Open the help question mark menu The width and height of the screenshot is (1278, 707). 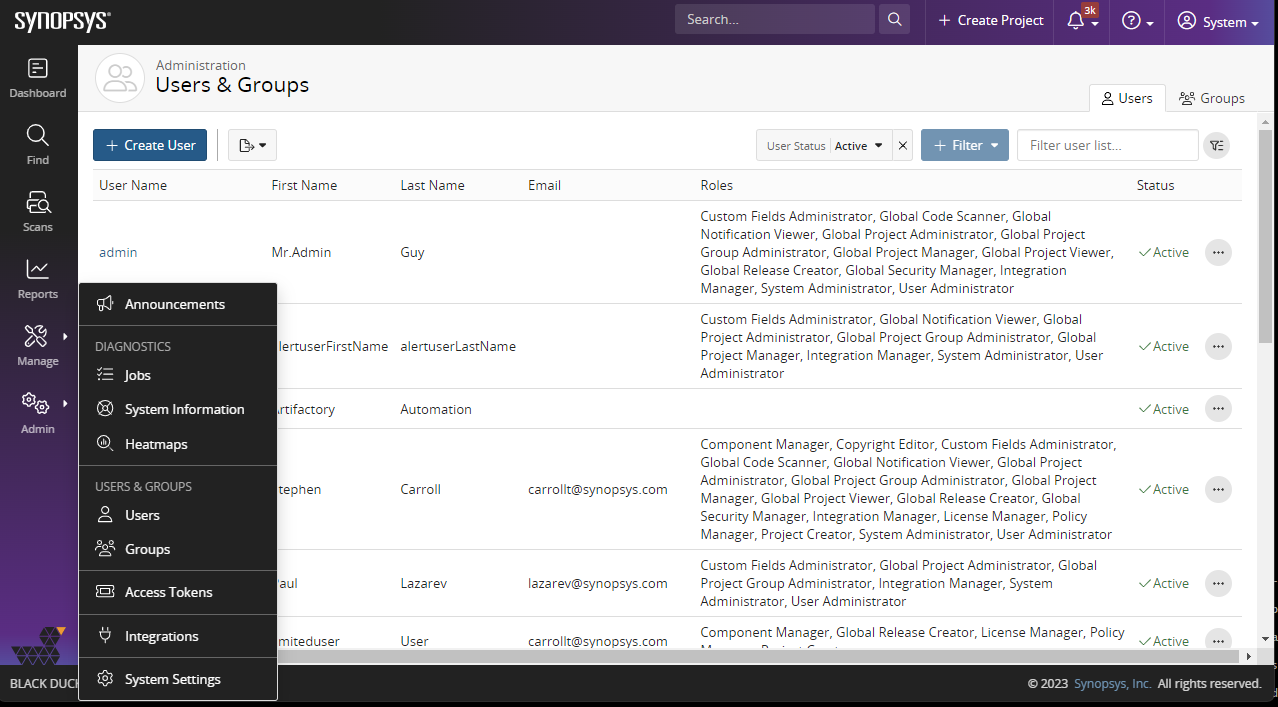click(x=1137, y=21)
